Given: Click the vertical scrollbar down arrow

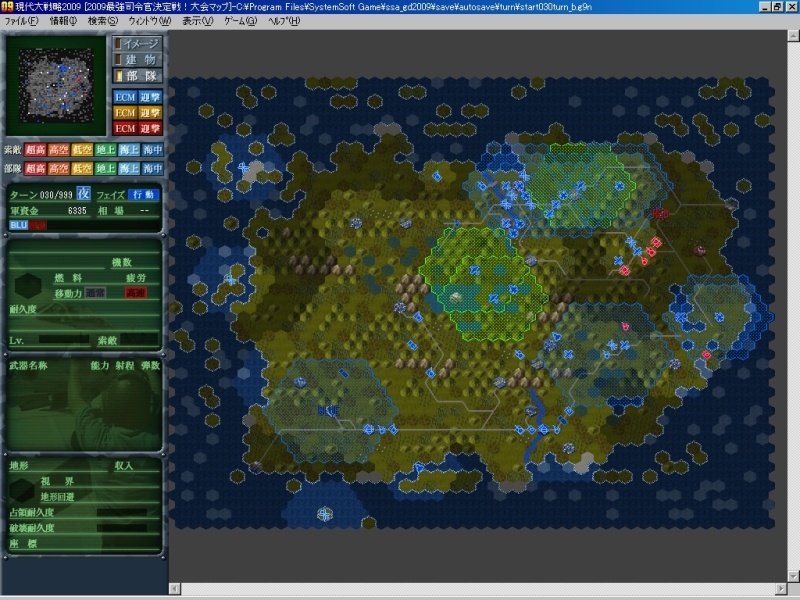Looking at the screenshot, I should point(793,577).
